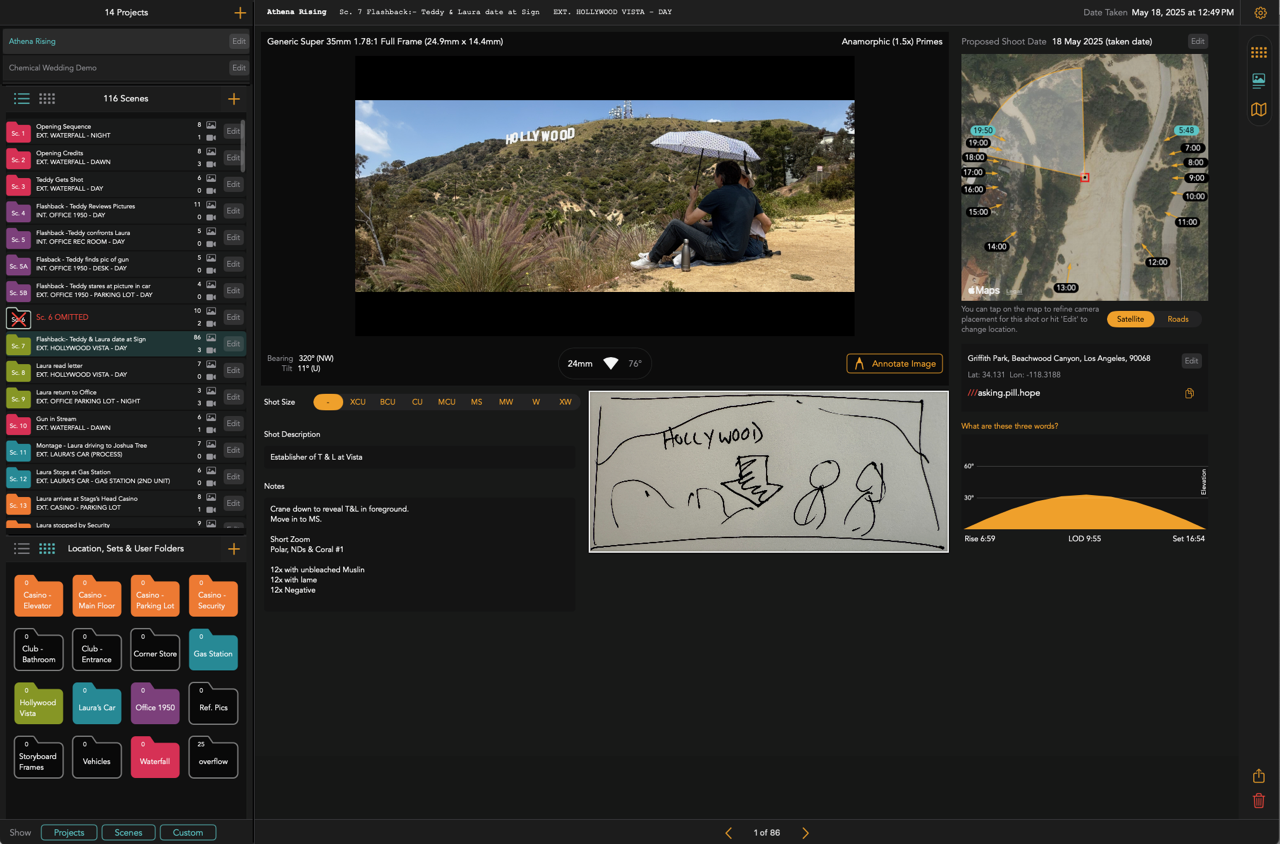
Task: Edit scene Sc. 7 Flashback date at Sign
Action: 233,344
